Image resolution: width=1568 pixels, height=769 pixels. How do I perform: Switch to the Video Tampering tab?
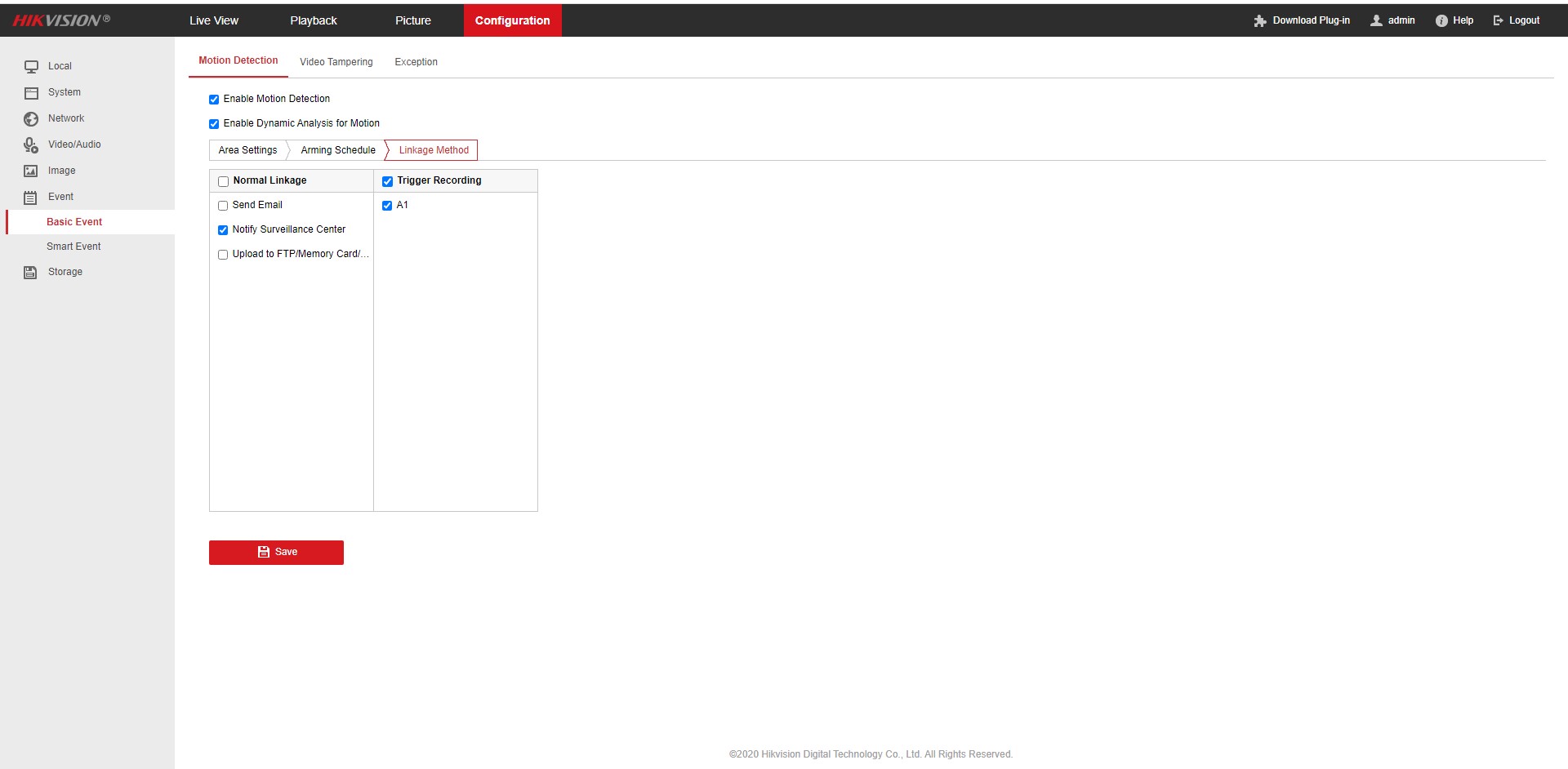tap(336, 62)
